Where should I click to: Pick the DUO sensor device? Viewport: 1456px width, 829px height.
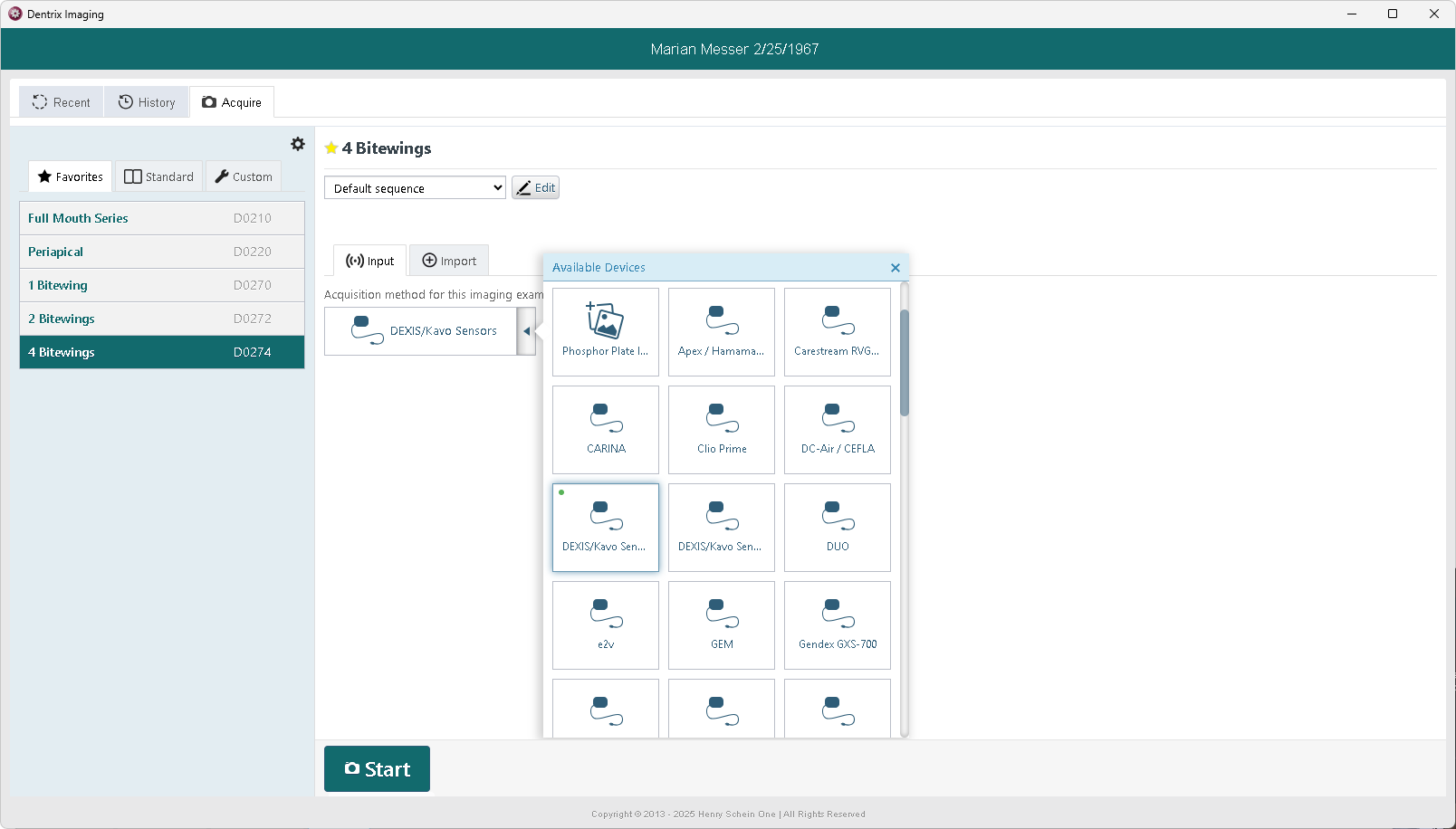tap(837, 527)
